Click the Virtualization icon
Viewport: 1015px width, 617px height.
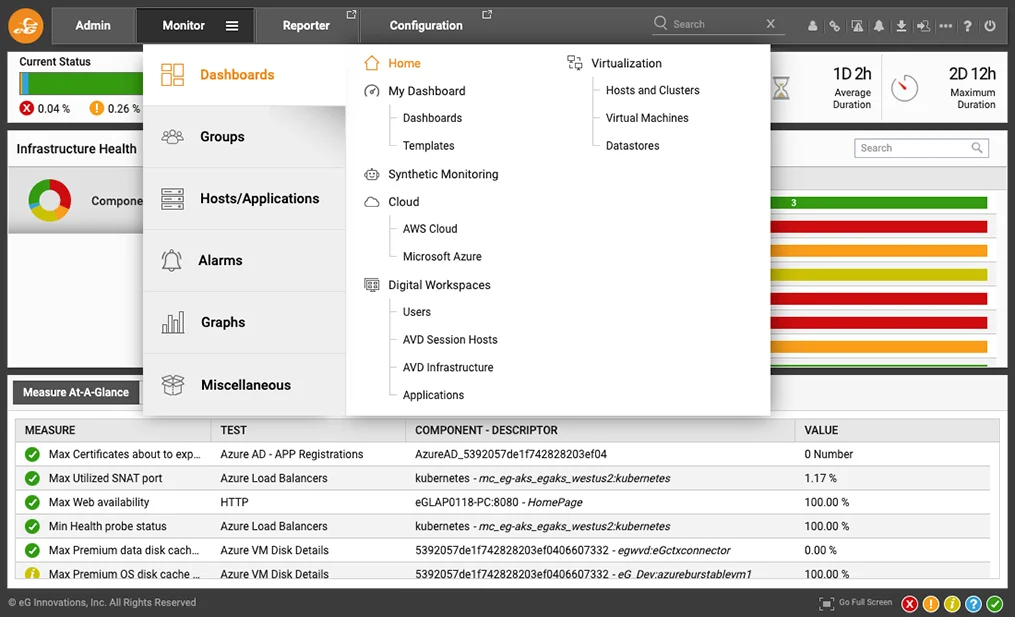point(574,62)
